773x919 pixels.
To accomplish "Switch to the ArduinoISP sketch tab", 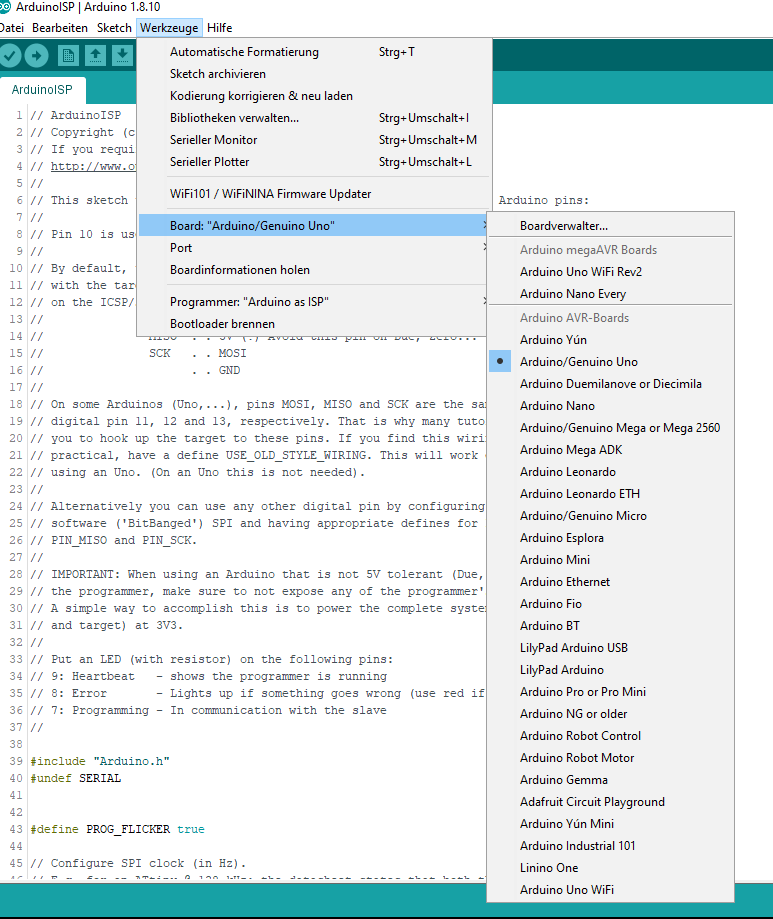I will point(42,90).
